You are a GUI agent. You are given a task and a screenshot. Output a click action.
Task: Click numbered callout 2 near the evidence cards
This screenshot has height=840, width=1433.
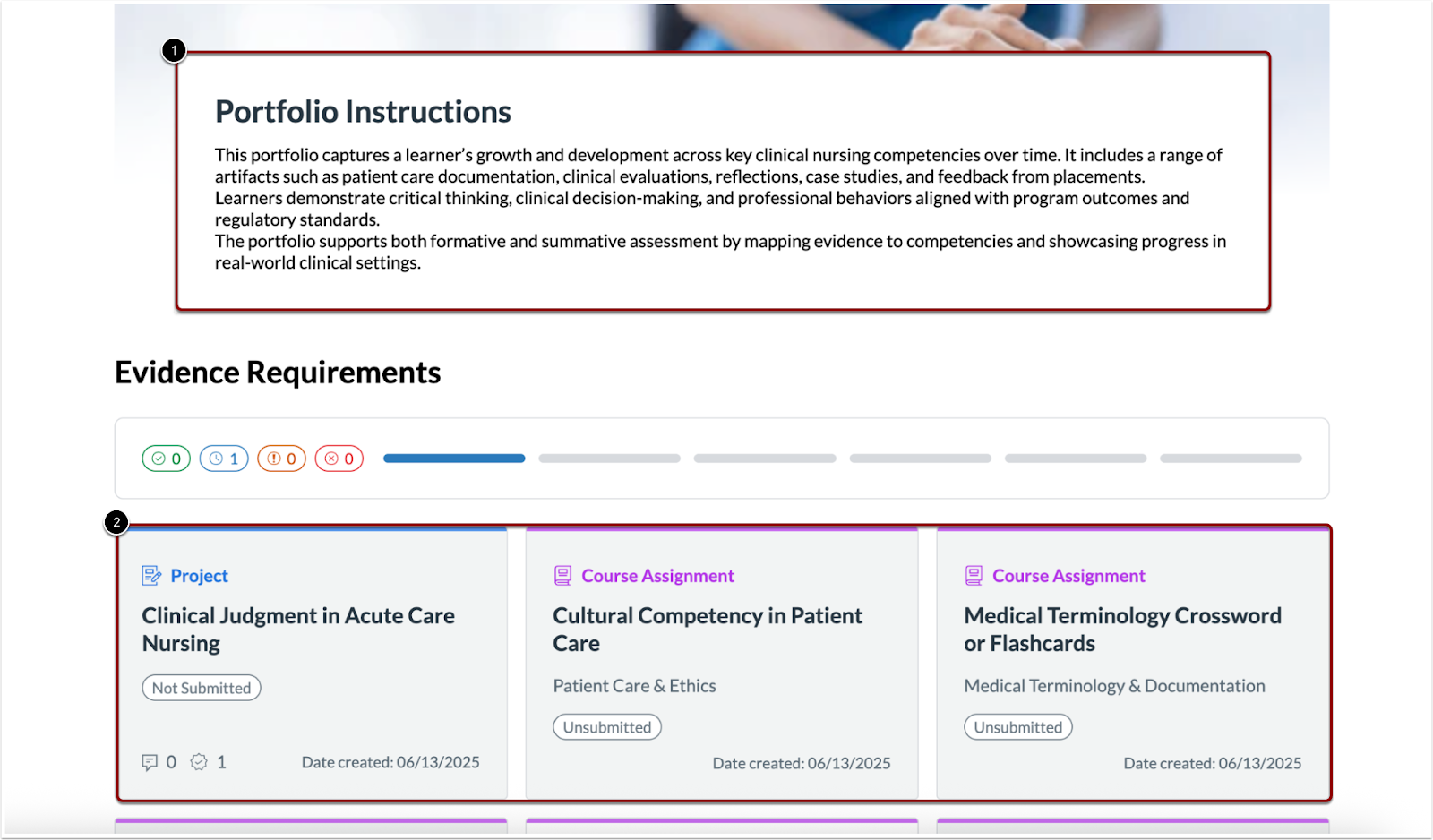pos(117,523)
